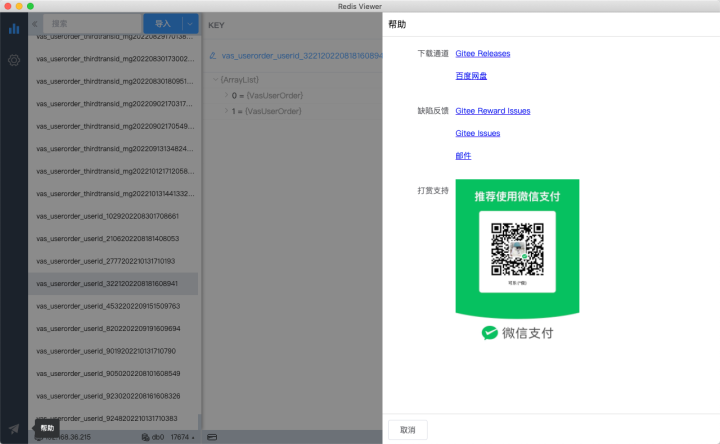Select key vas_userorder_userid_9019202210131710790
The width and height of the screenshot is (720, 444).
click(x=113, y=351)
